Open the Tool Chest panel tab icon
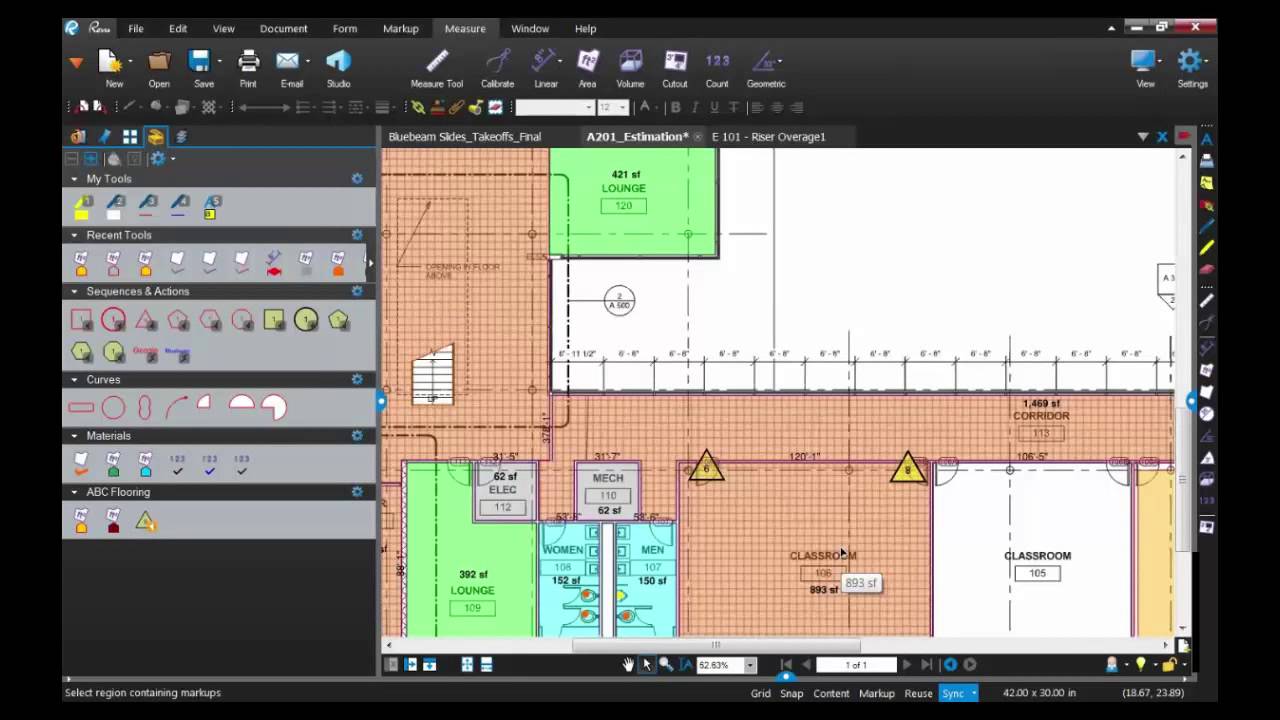1280x720 pixels. click(155, 137)
